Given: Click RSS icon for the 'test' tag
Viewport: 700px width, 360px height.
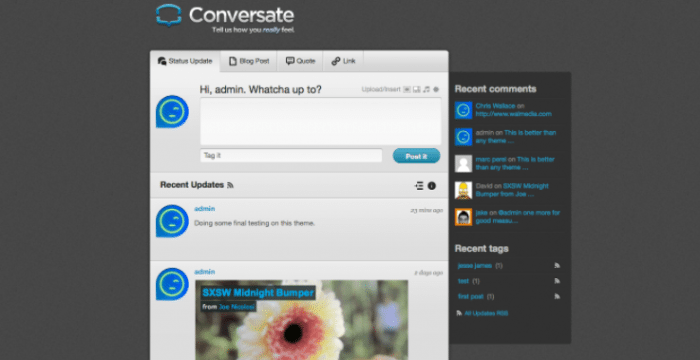Looking at the screenshot, I should 557,281.
